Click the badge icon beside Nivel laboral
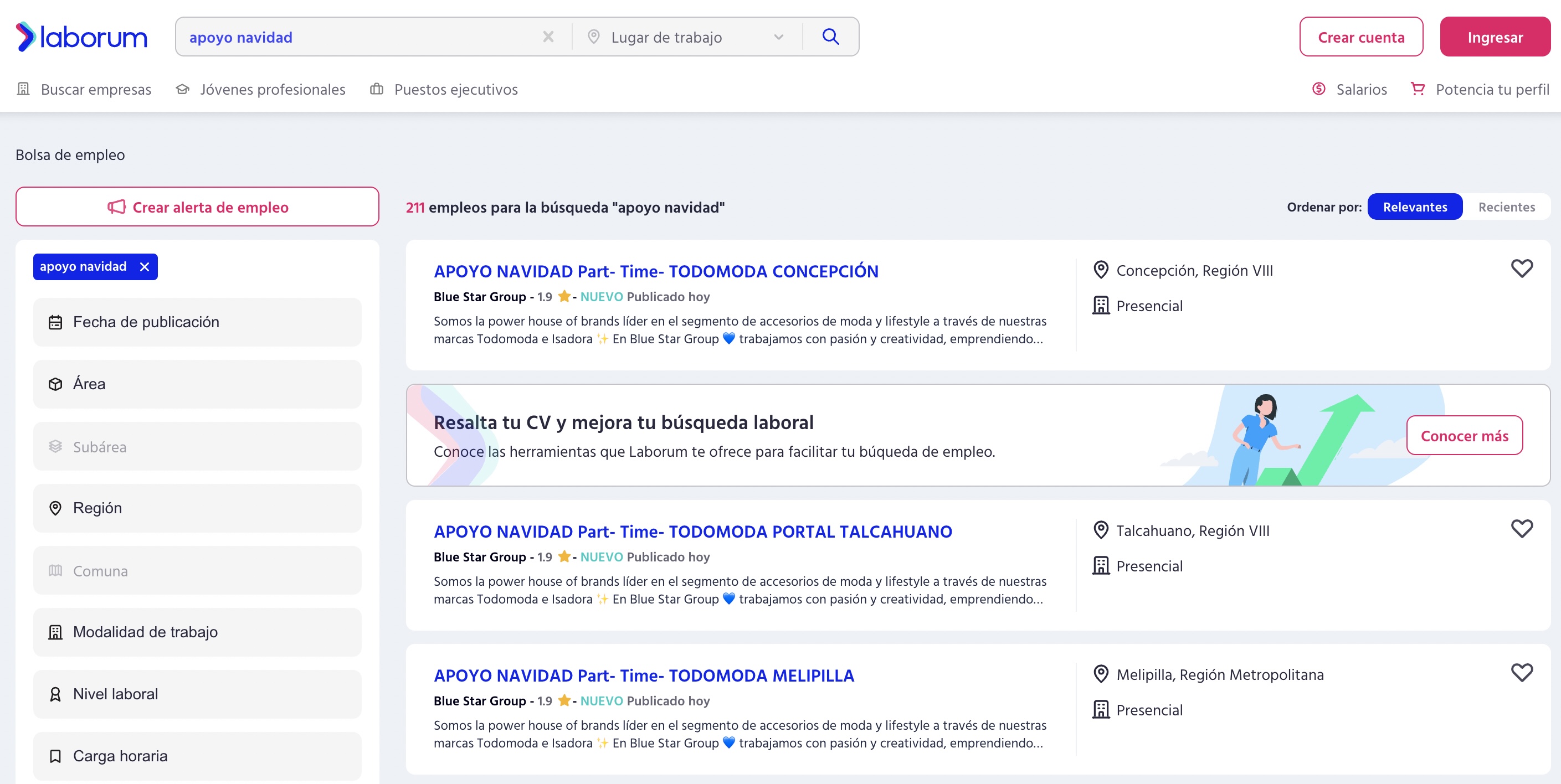 click(55, 694)
